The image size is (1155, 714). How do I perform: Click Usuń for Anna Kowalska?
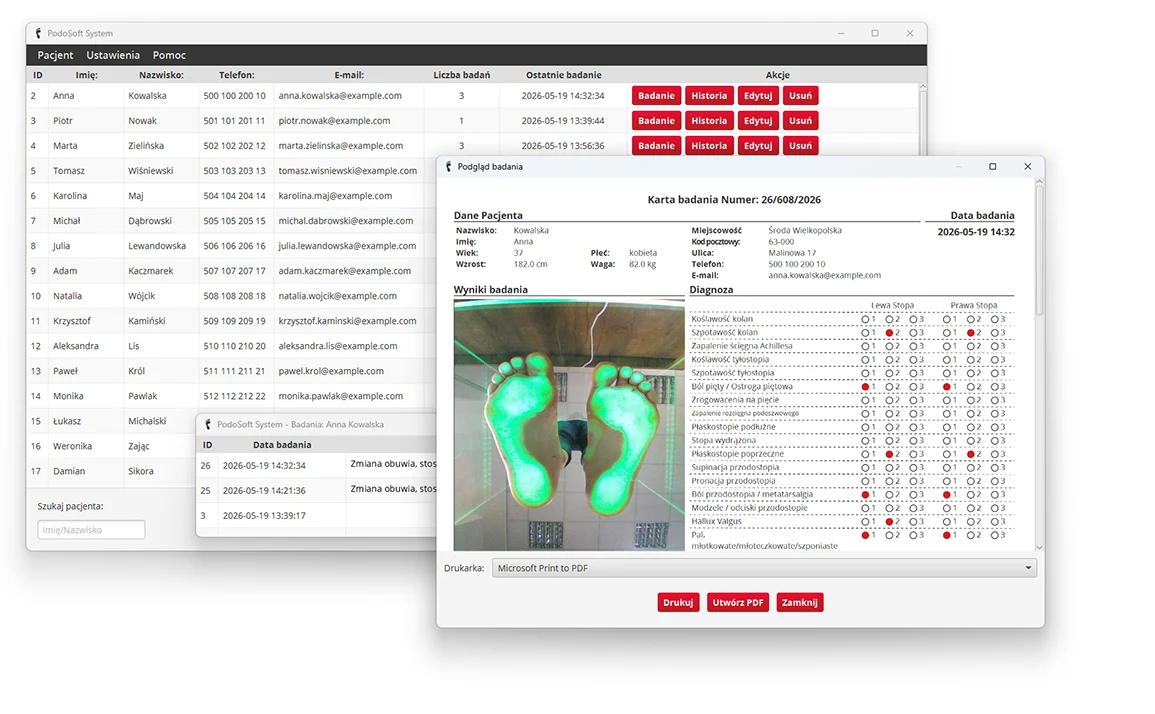801,96
